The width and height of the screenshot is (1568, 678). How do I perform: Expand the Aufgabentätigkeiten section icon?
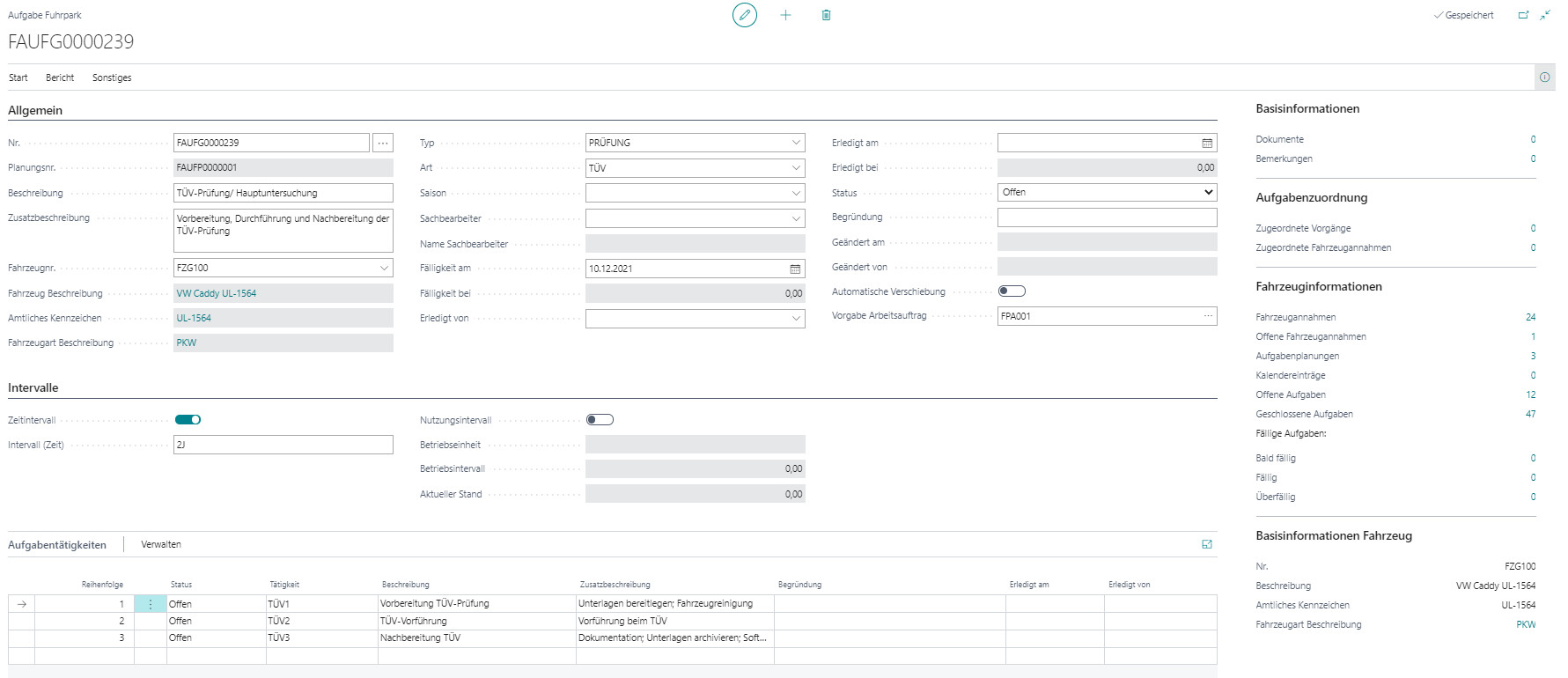coord(1207,544)
